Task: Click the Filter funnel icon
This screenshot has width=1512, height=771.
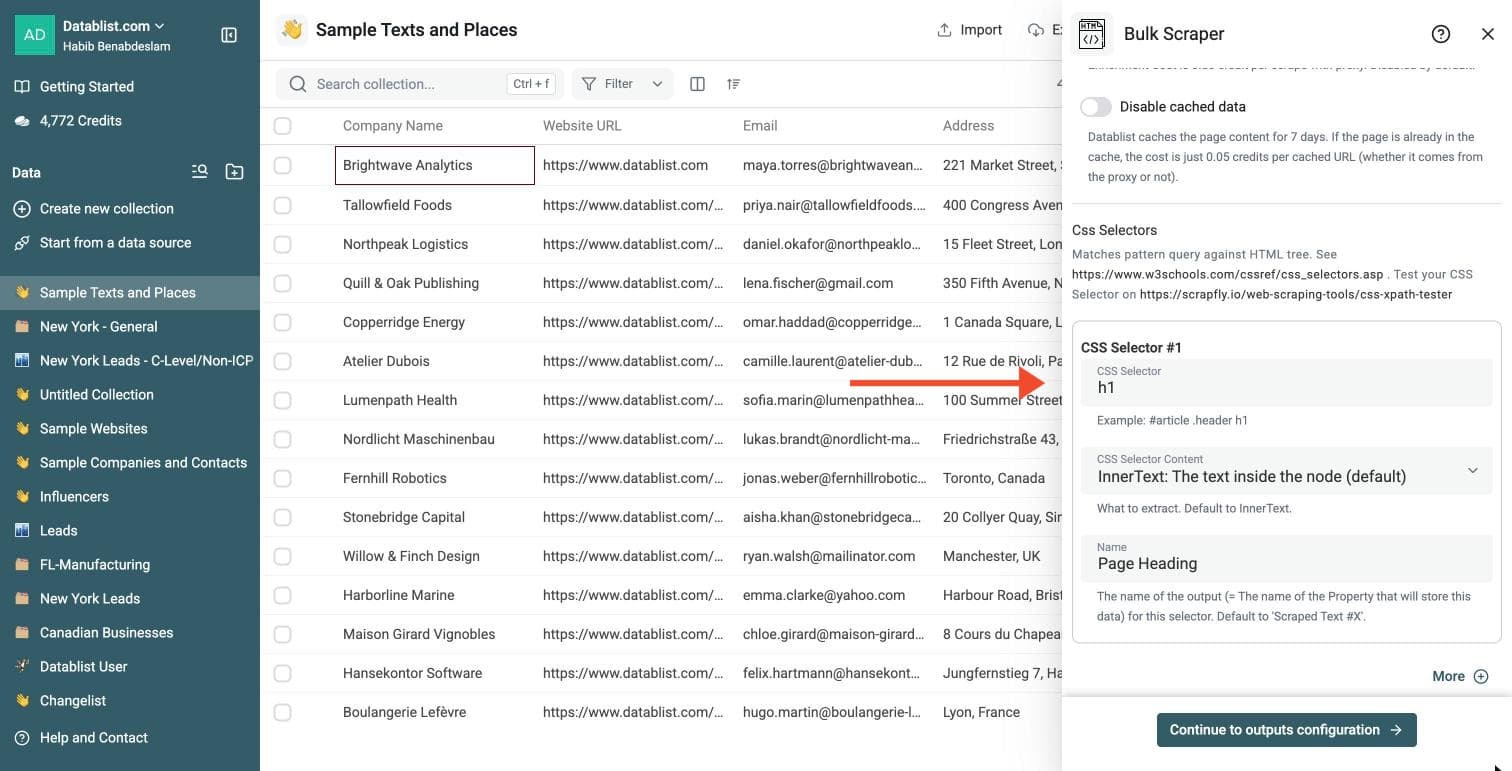Action: point(589,84)
